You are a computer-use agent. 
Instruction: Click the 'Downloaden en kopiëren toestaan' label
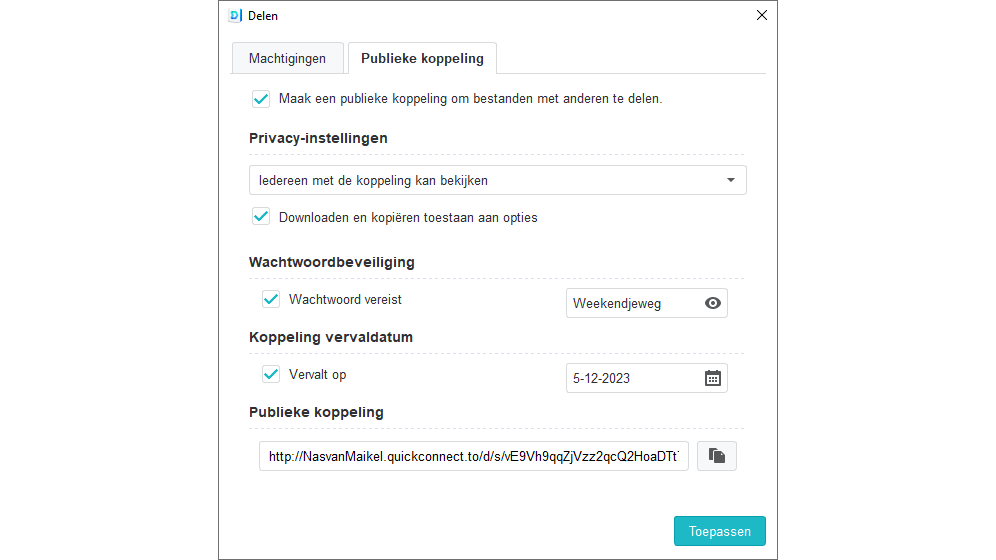[408, 217]
